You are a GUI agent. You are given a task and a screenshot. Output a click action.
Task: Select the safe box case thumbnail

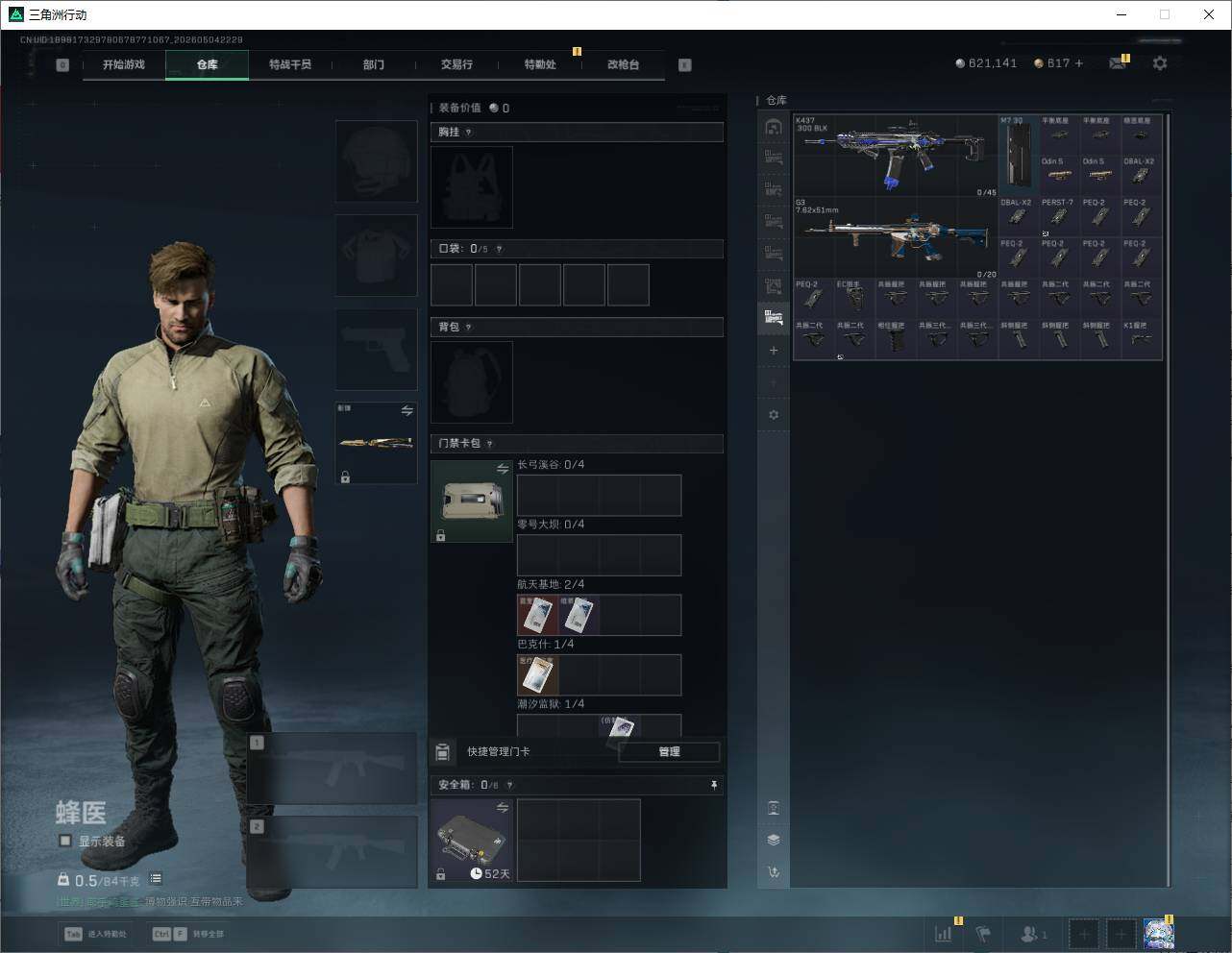[472, 841]
